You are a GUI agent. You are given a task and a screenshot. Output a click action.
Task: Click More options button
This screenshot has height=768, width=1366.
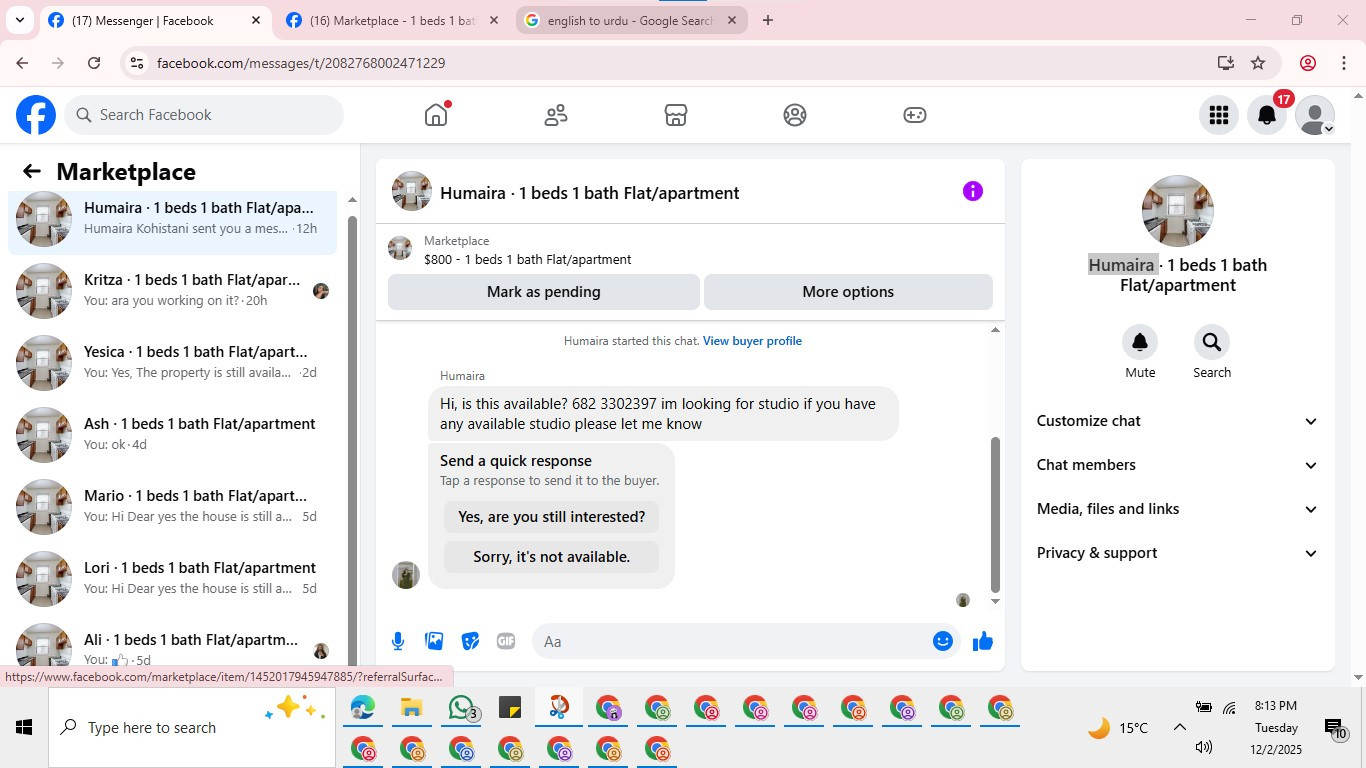tap(848, 292)
